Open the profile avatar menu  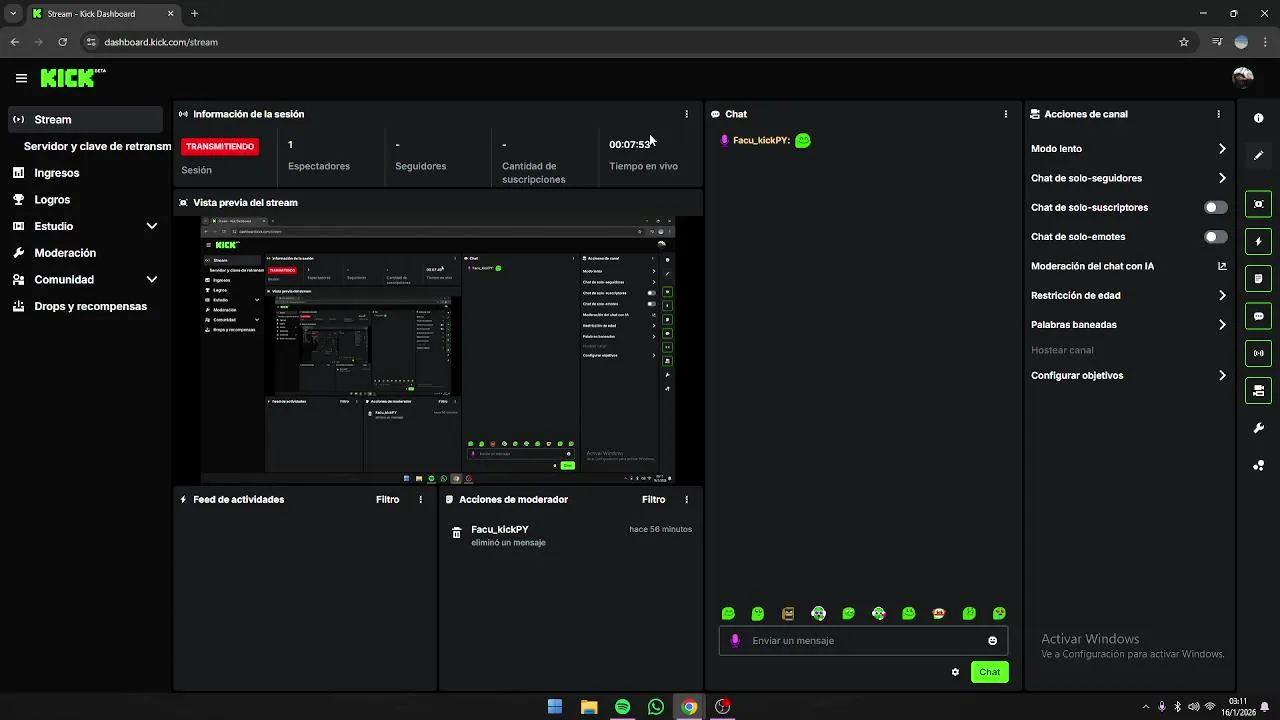click(1243, 78)
